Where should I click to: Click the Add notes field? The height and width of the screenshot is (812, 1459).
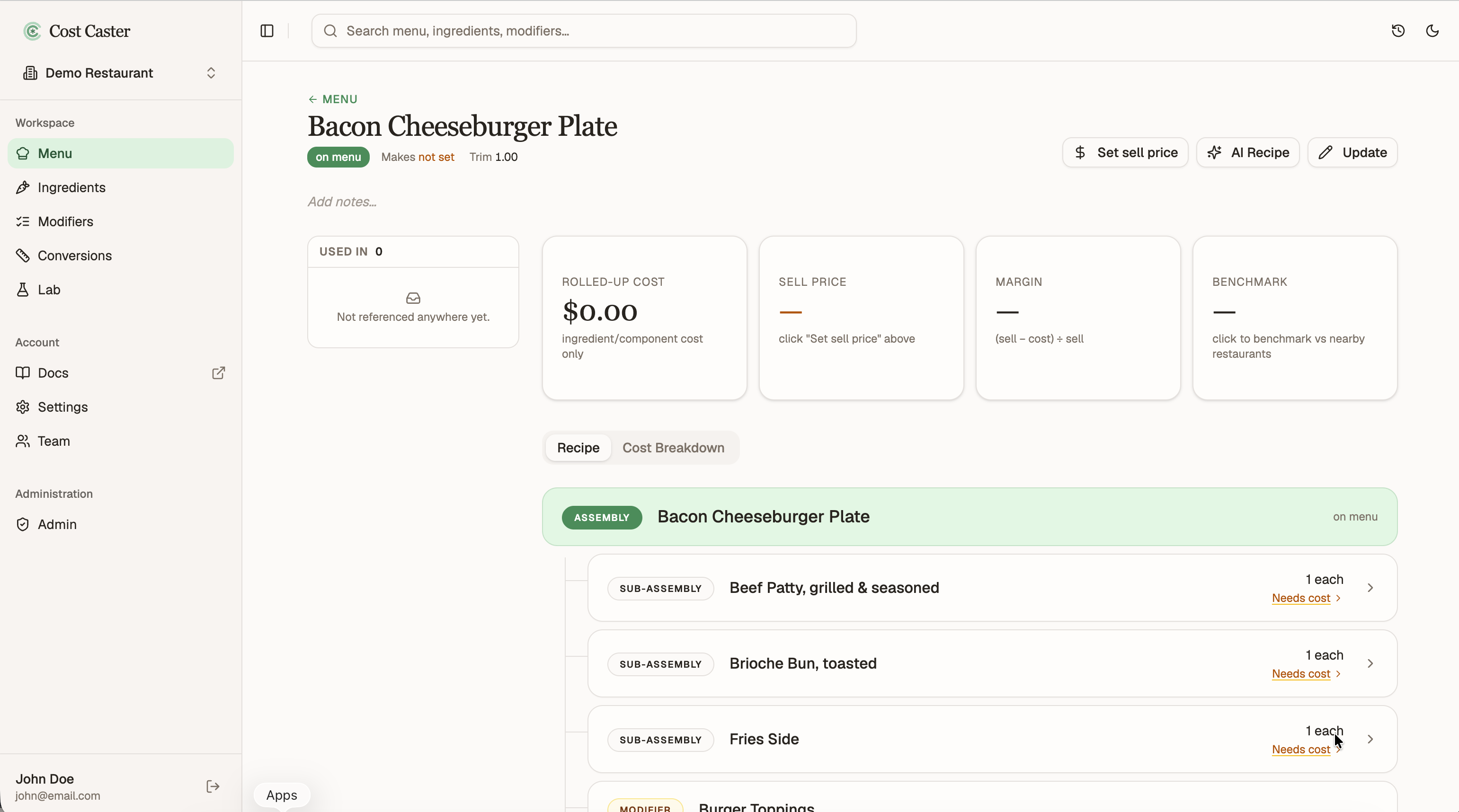click(x=342, y=202)
